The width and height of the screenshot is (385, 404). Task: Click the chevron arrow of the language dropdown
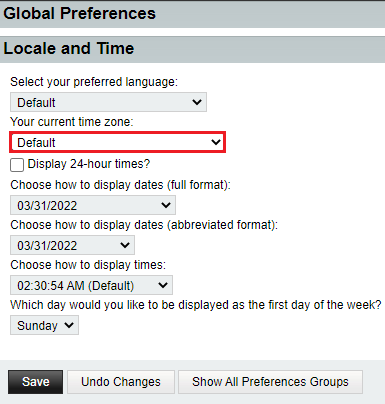pyautogui.click(x=197, y=102)
